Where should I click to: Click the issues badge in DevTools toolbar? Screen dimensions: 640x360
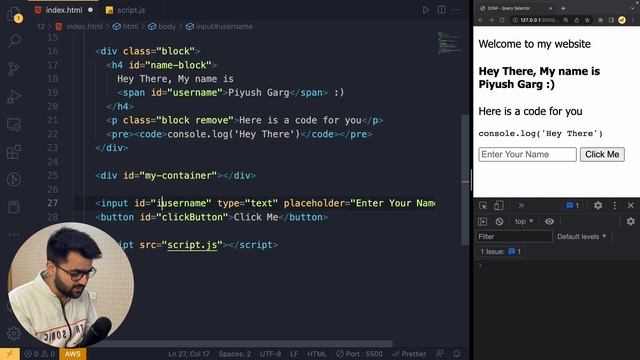[x=573, y=206]
